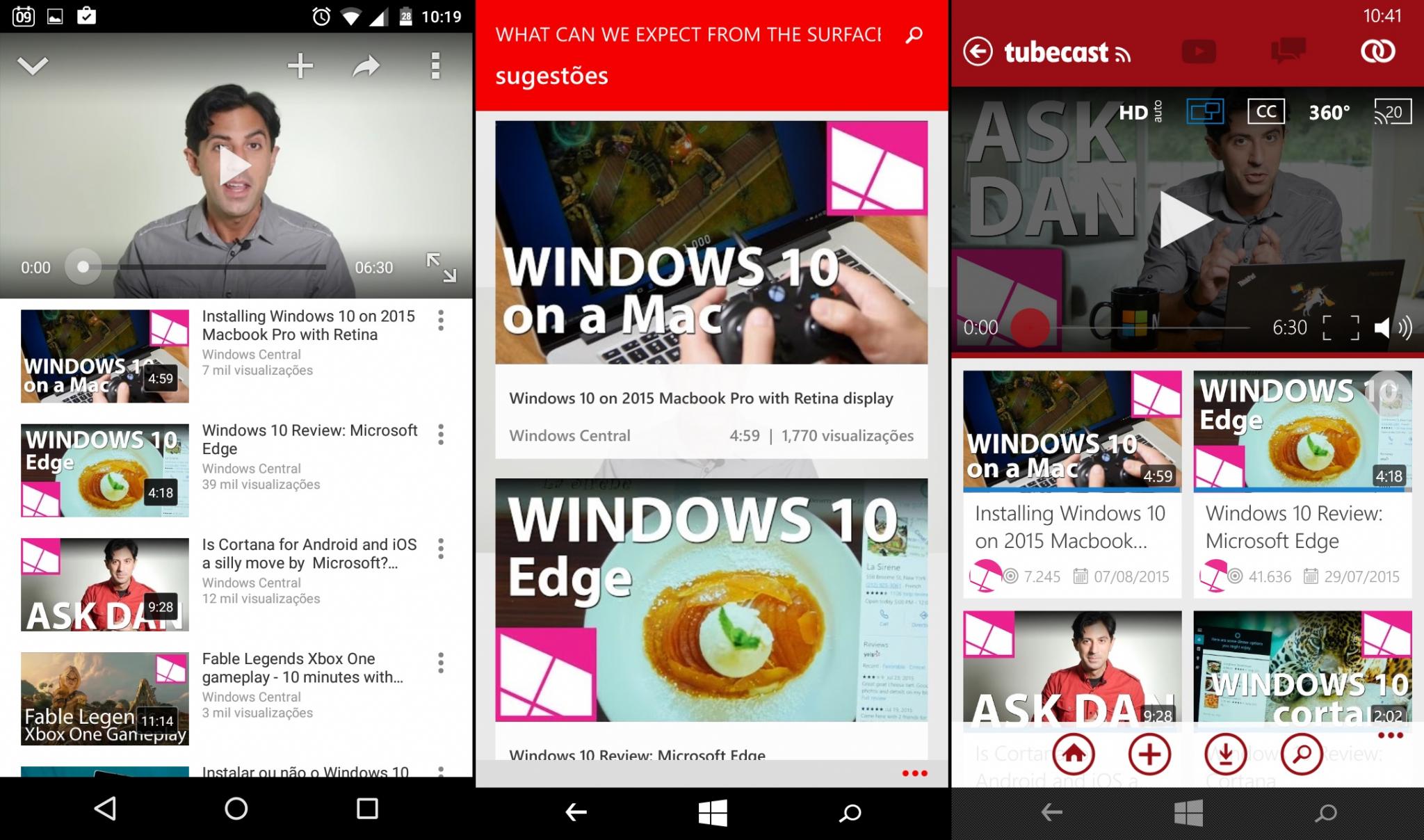Open options for Windows 10 Review: Microsoft Edge
Image resolution: width=1424 pixels, height=840 pixels.
tap(441, 435)
